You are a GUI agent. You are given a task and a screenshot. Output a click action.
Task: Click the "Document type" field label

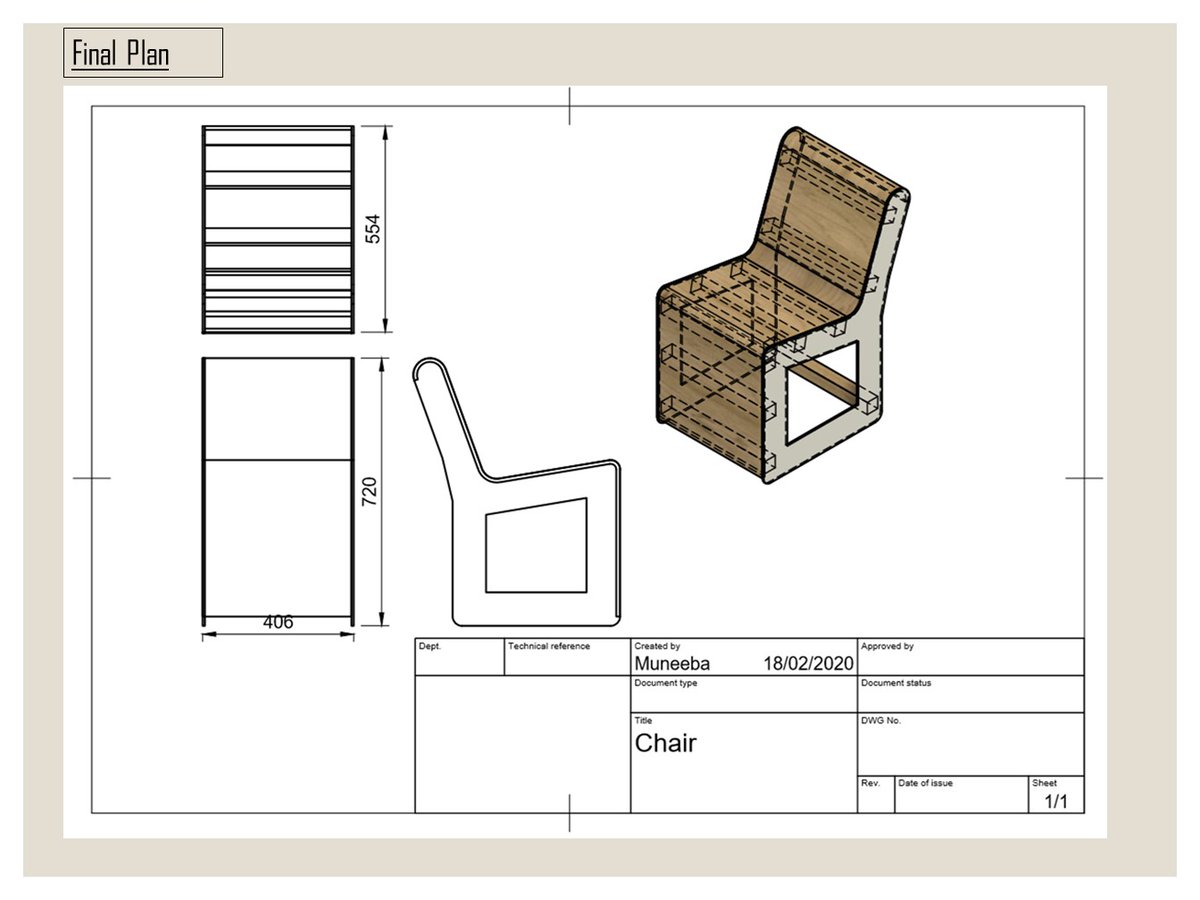[x=666, y=684]
